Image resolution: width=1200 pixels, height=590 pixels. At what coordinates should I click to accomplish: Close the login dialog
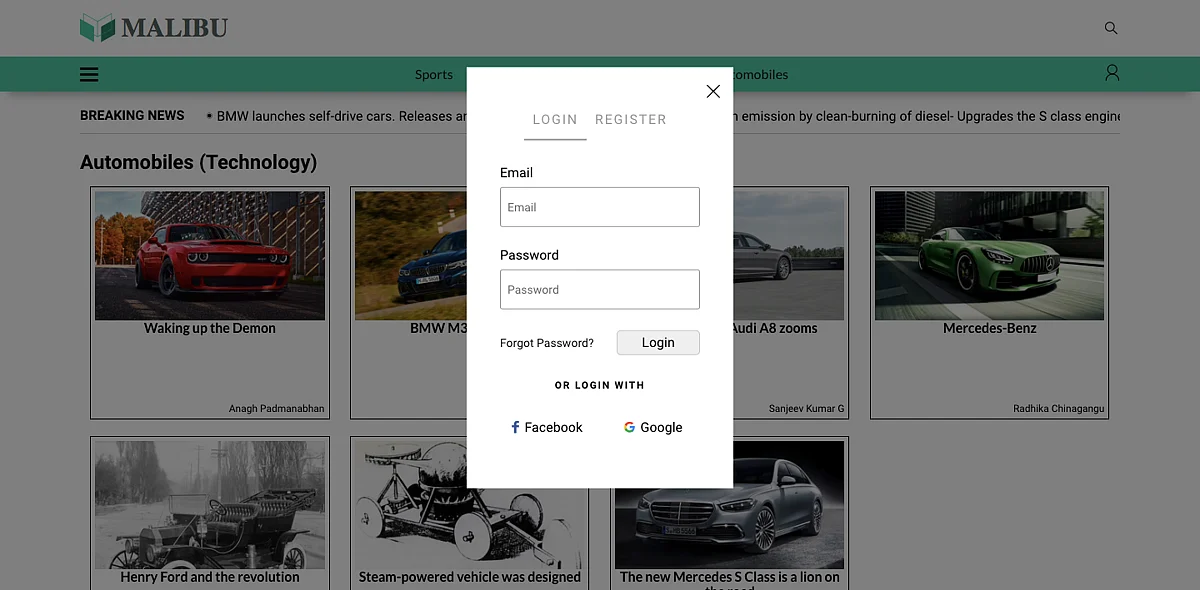pyautogui.click(x=713, y=91)
